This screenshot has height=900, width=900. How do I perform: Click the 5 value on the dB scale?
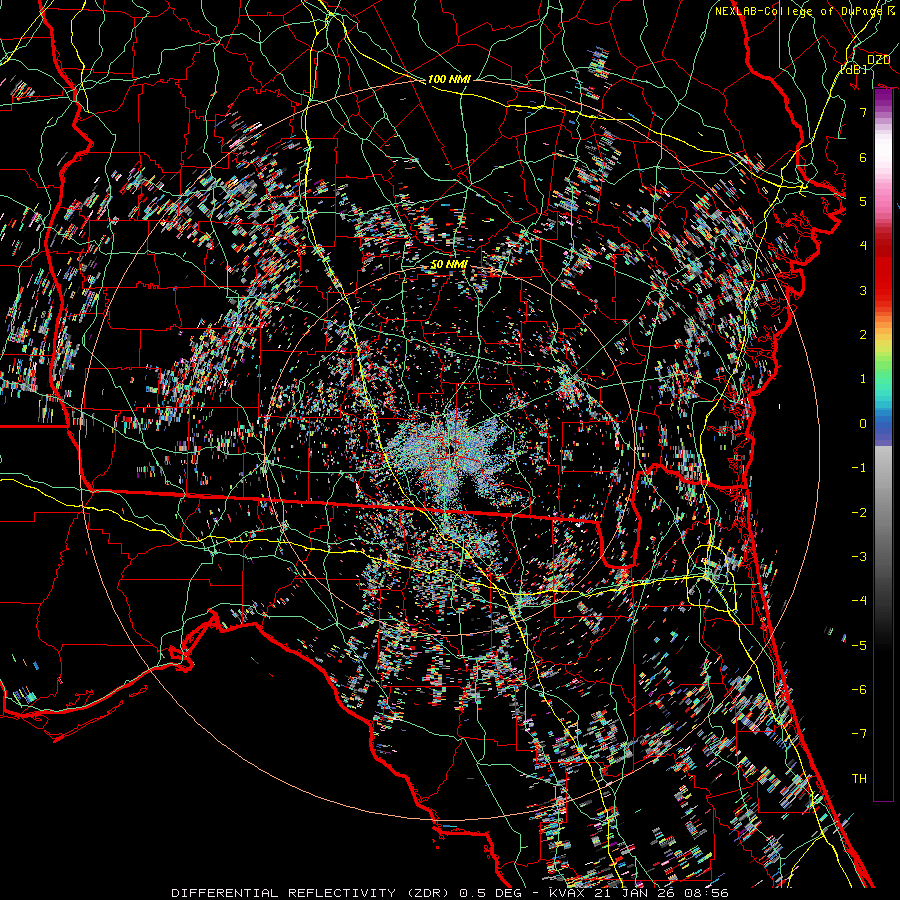[863, 201]
